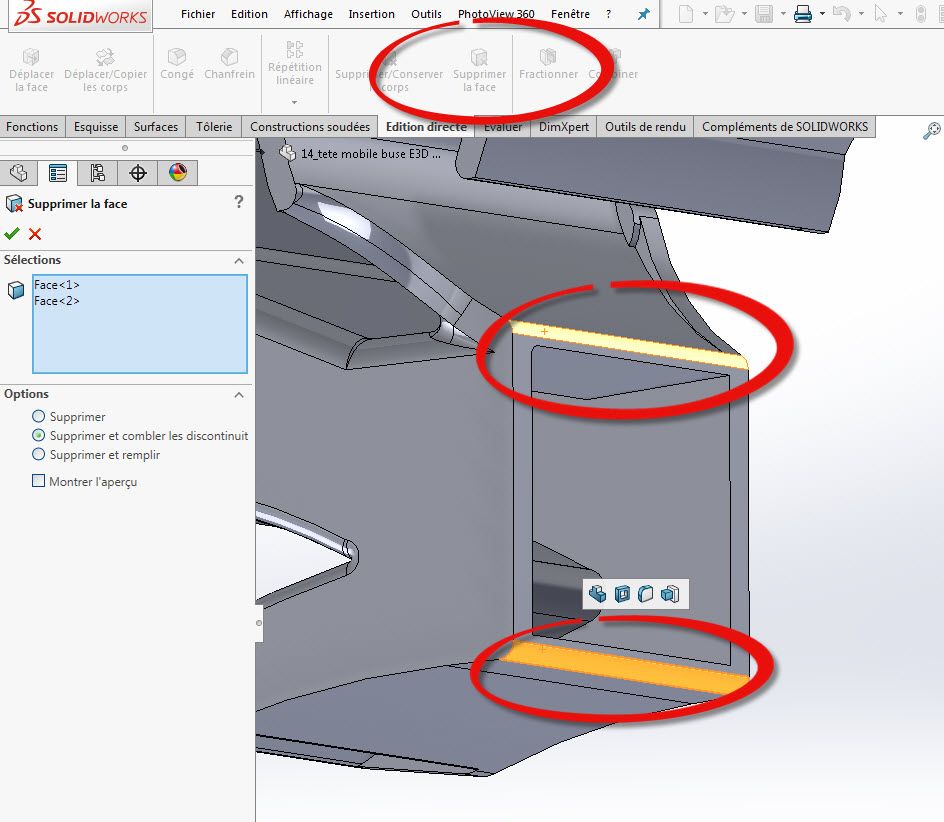Open the ConfigurationManager tab icon
944x822 pixels.
click(x=98, y=173)
